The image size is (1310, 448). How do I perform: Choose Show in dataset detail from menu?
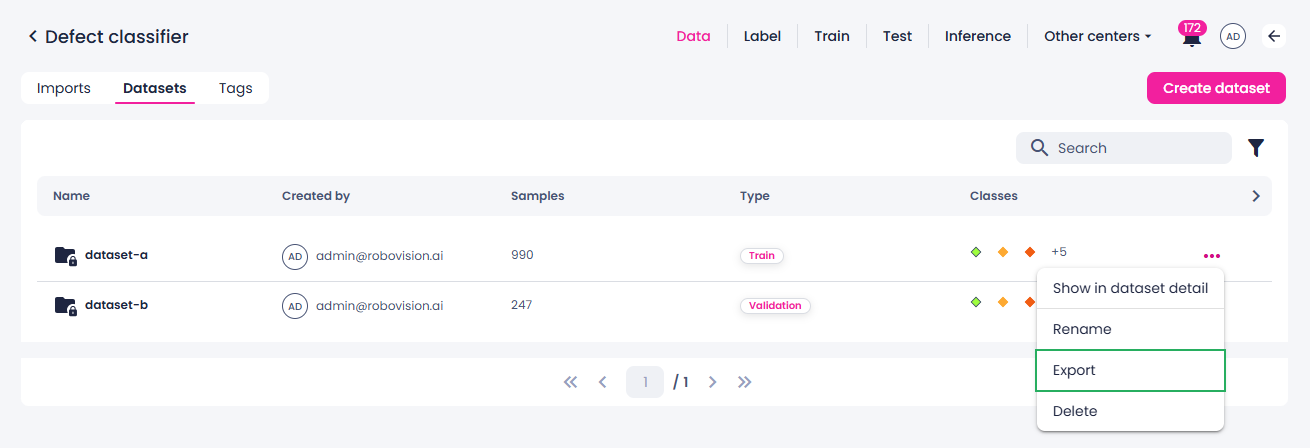point(1130,288)
